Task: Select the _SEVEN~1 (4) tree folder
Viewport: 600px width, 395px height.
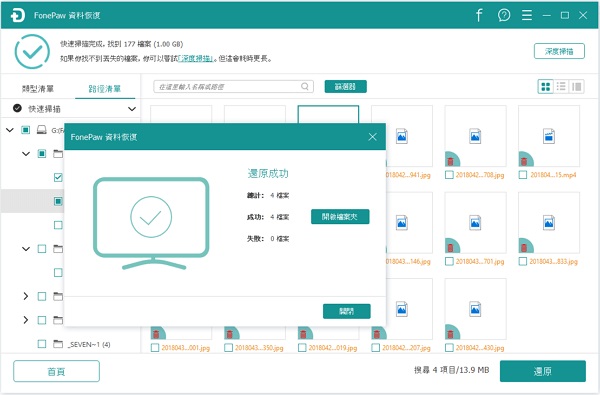Action: pyautogui.click(x=89, y=344)
